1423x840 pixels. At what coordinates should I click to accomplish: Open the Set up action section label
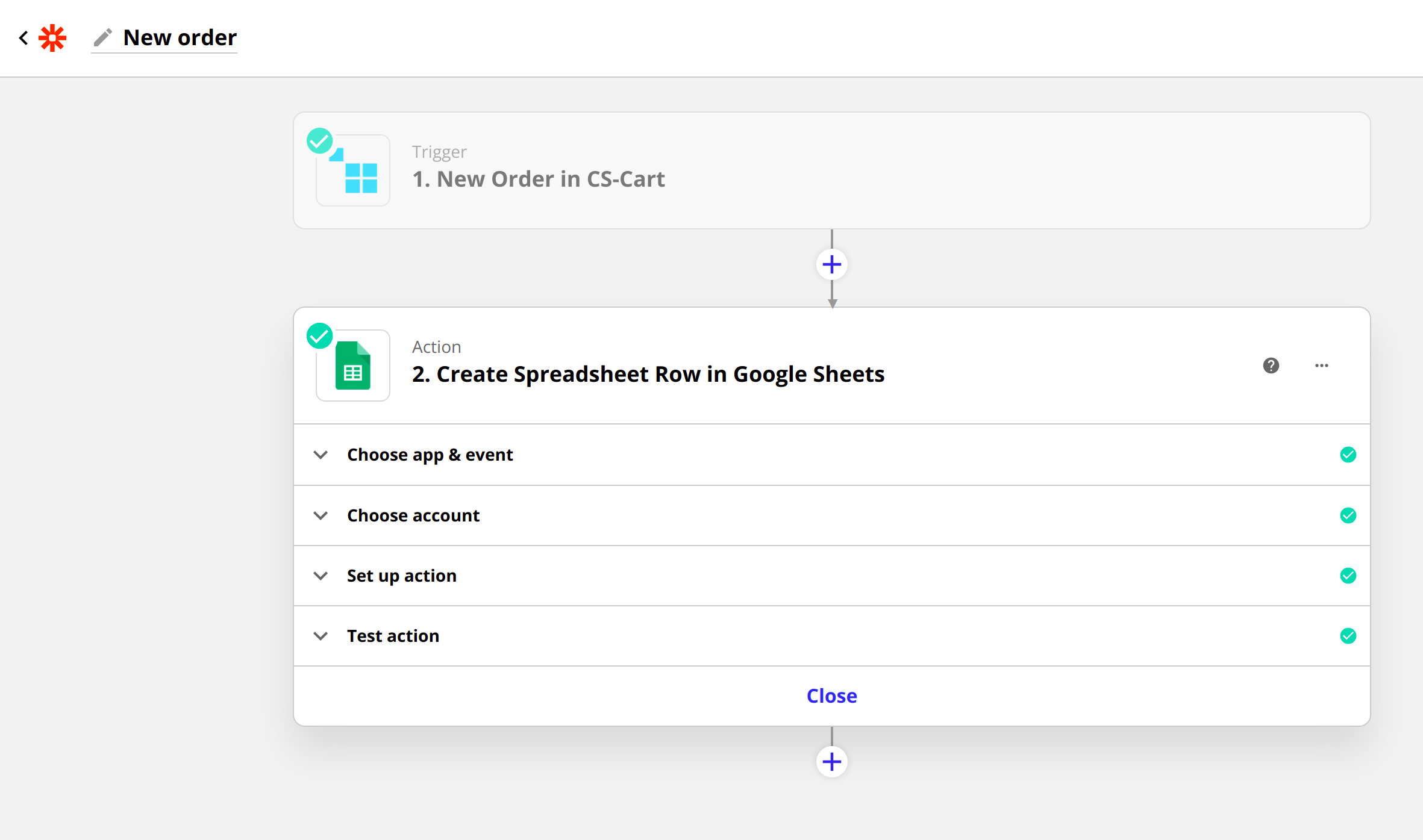(x=401, y=576)
